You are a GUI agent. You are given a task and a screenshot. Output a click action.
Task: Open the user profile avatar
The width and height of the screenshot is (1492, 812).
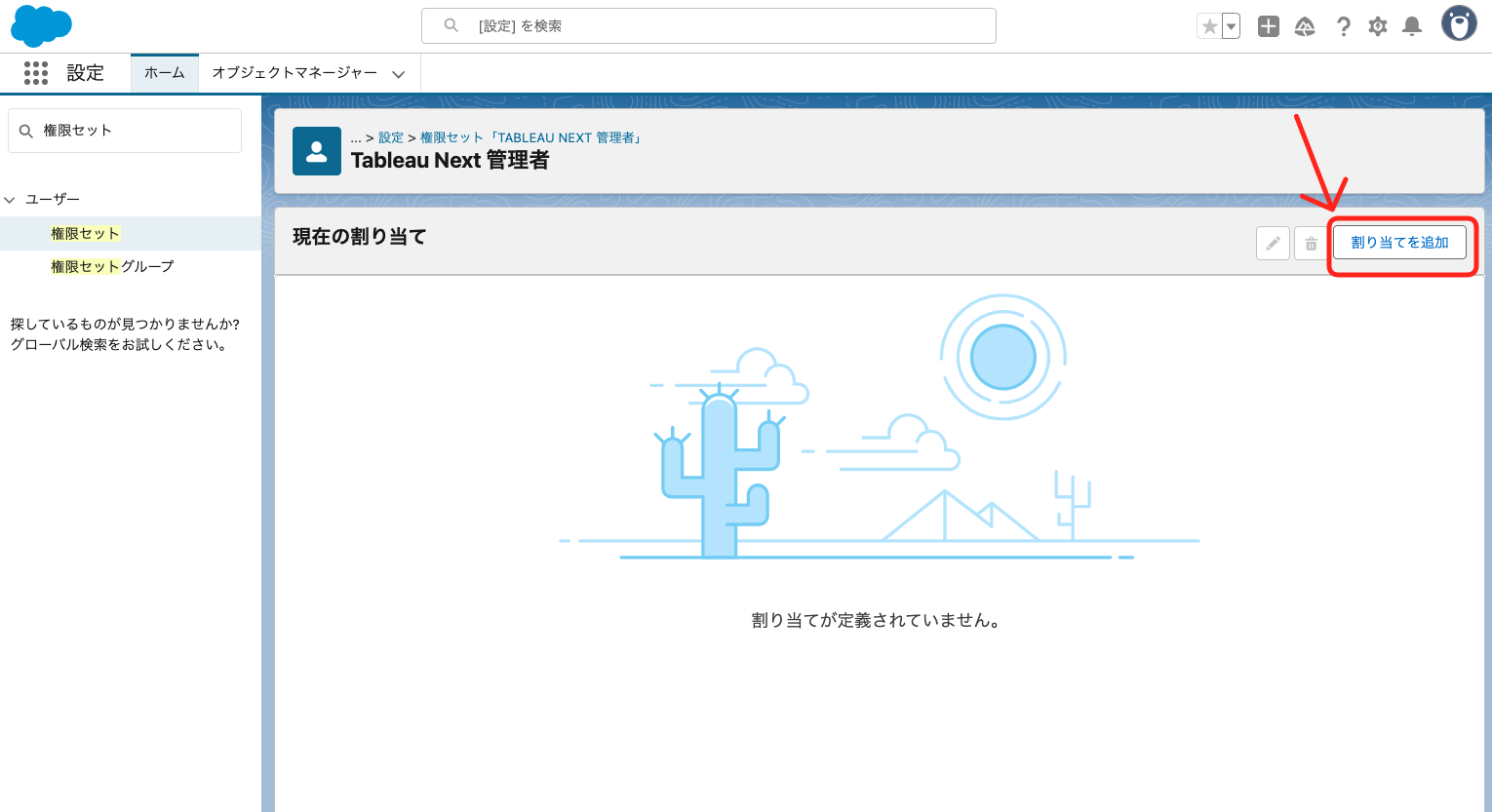point(1459,24)
